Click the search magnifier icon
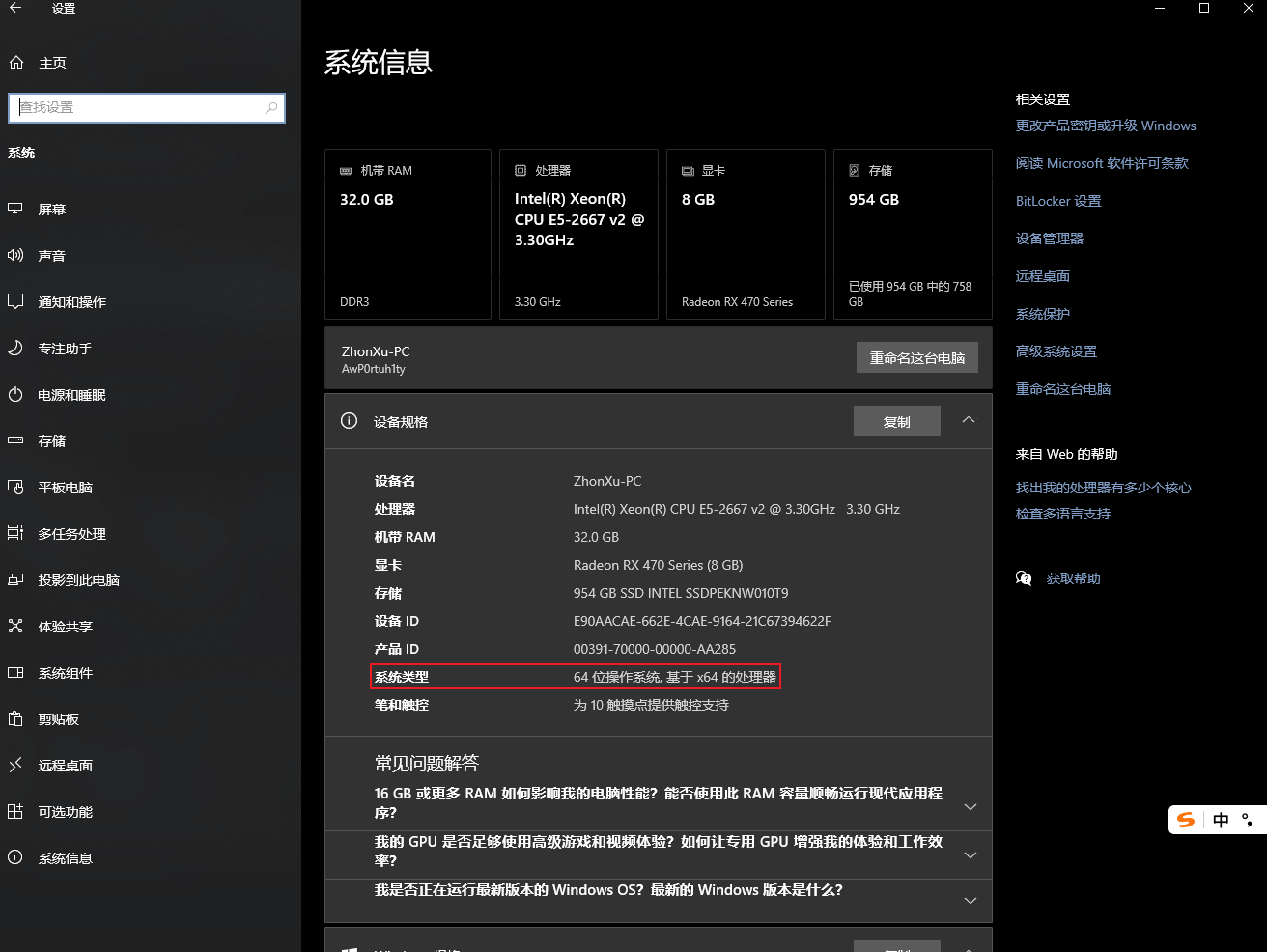This screenshot has height=952, width=1267. [271, 107]
